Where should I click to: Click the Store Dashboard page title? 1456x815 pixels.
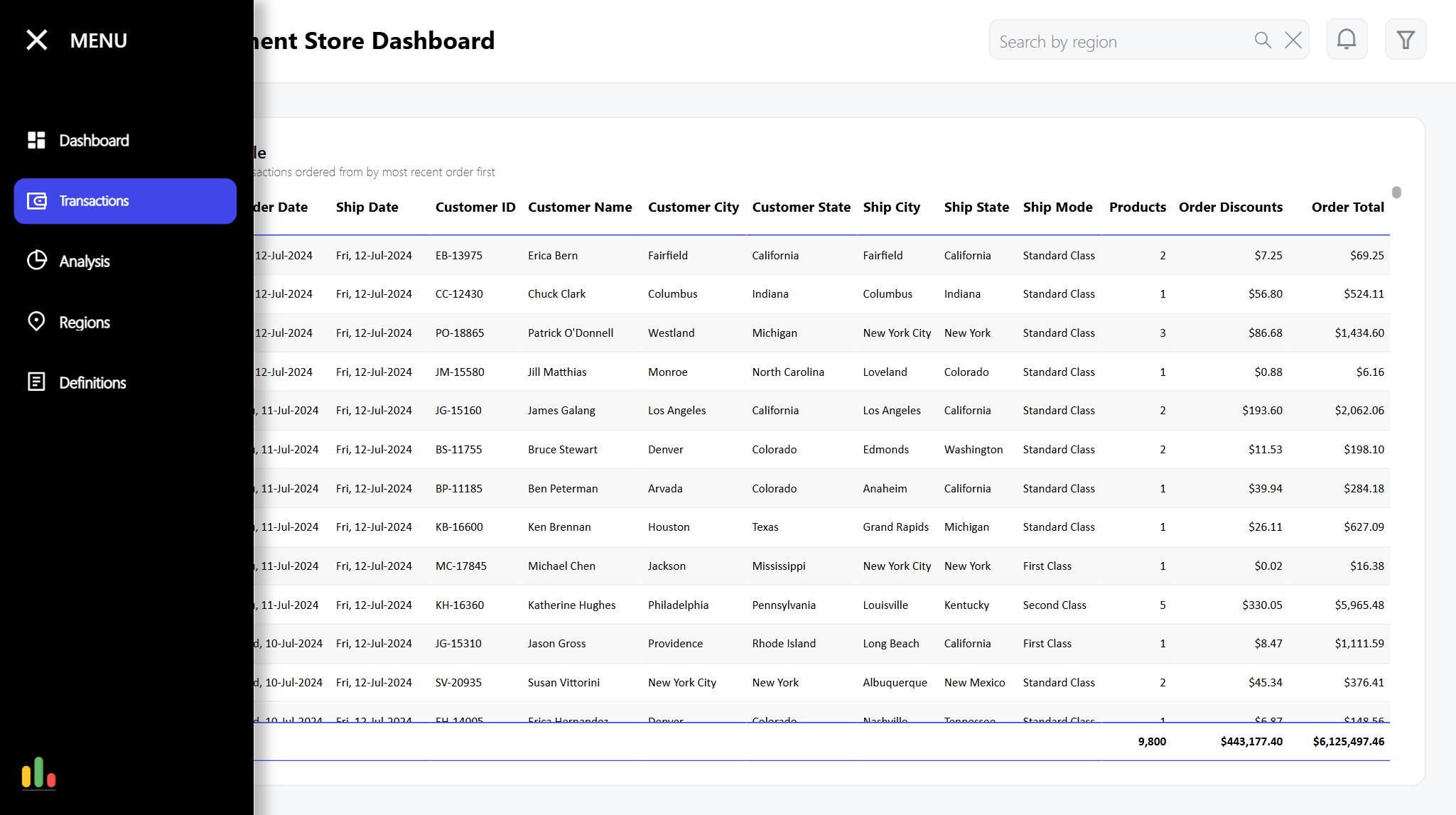[x=374, y=41]
